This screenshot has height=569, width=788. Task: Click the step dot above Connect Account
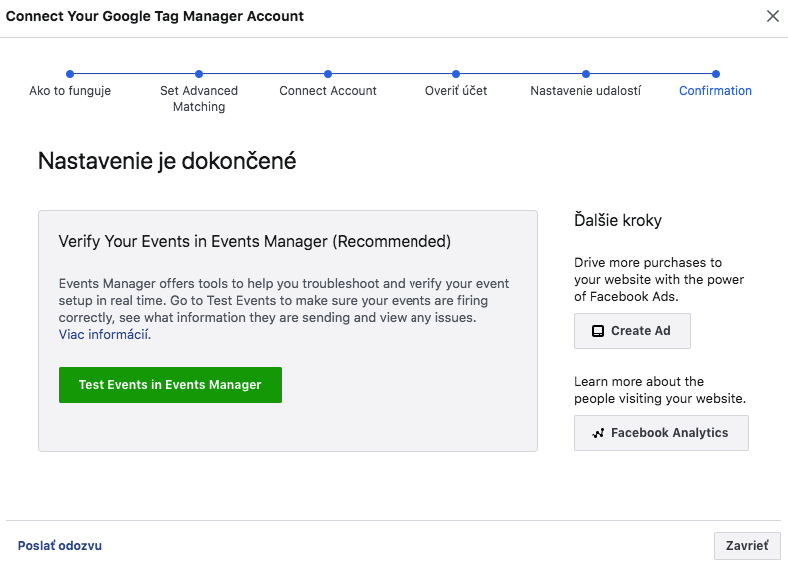pyautogui.click(x=328, y=74)
